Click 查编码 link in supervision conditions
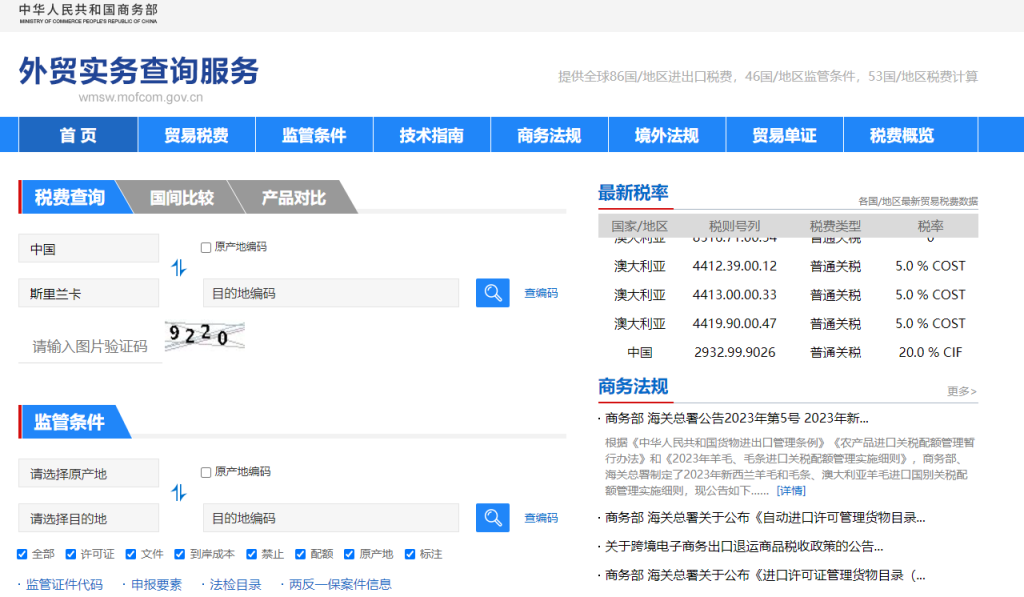The height and width of the screenshot is (597, 1024). coord(541,518)
